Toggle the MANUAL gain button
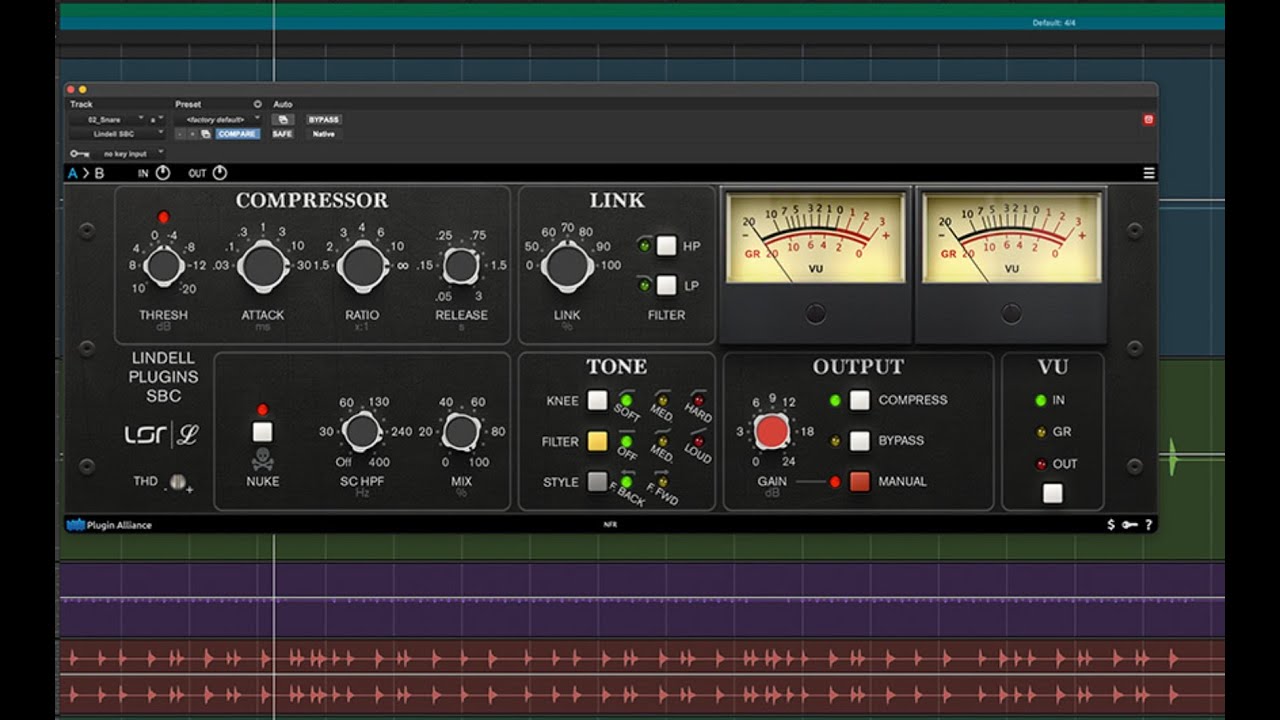This screenshot has width=1280, height=720. coord(859,482)
